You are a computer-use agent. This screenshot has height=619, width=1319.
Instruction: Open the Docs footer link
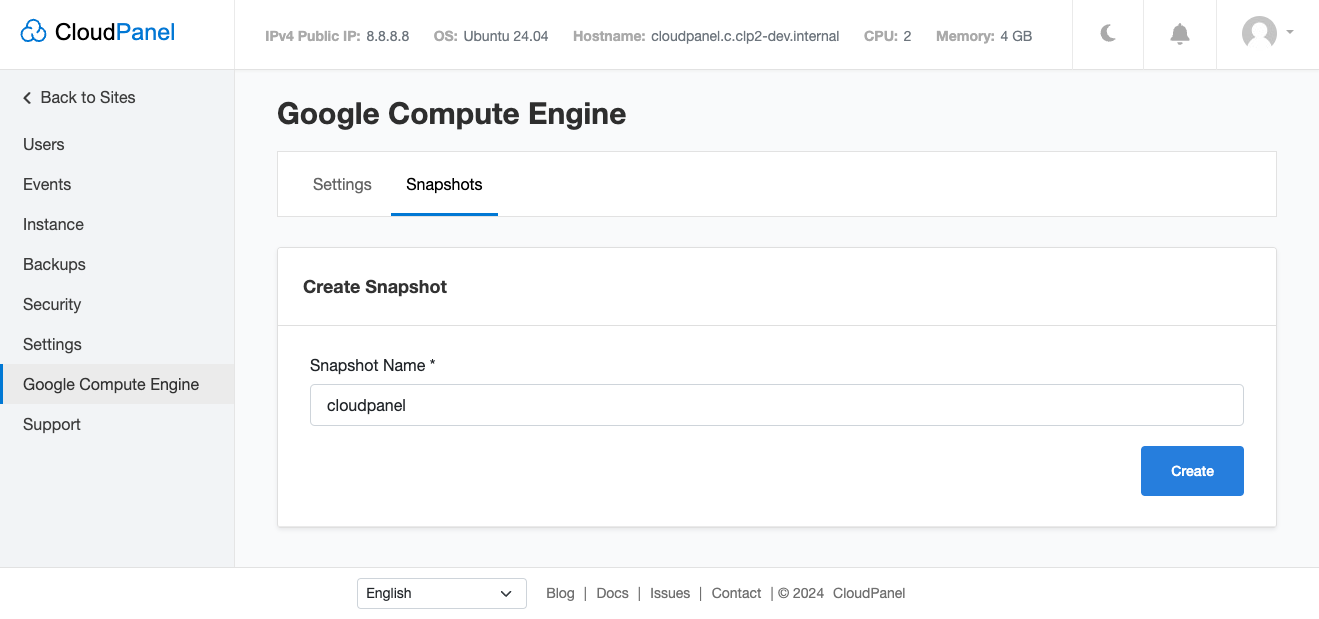point(612,593)
